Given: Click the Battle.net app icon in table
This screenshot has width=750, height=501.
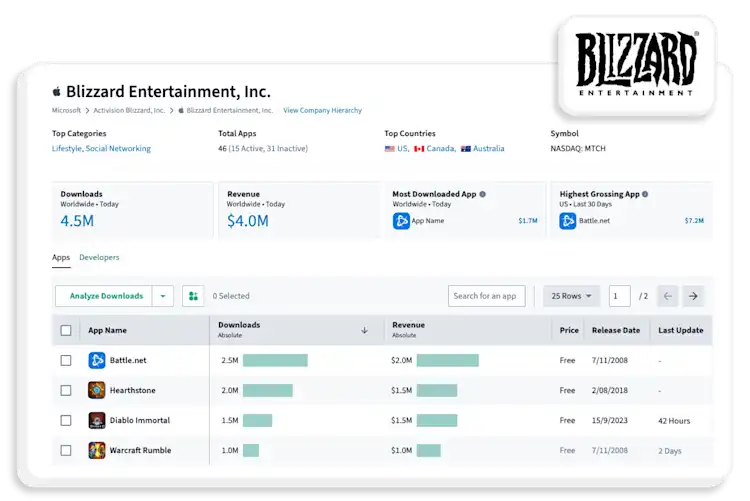Looking at the screenshot, I should 97,360.
